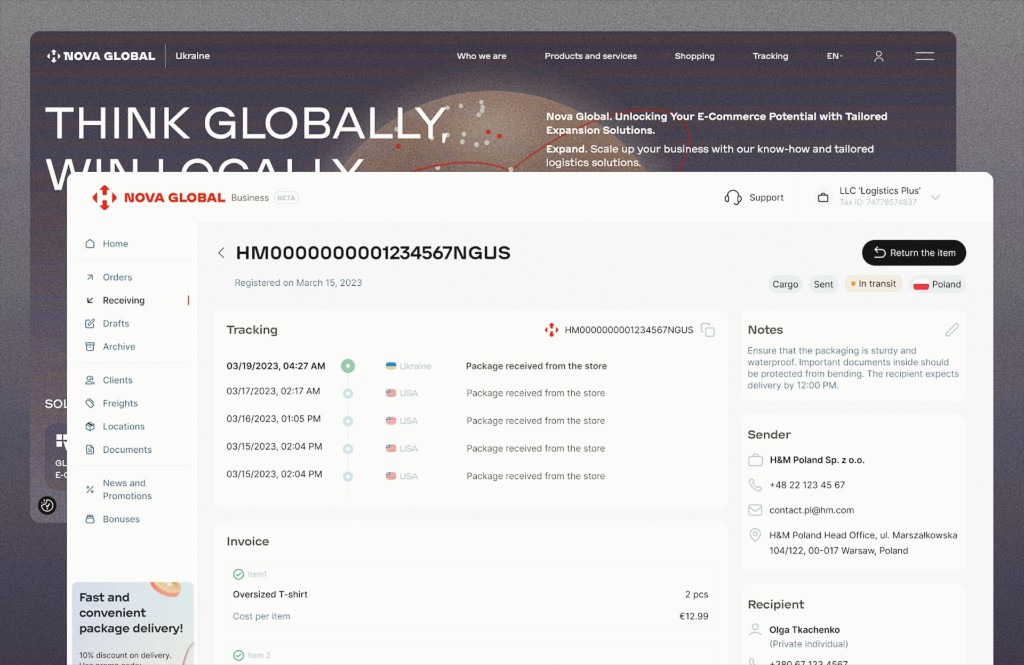Click the Nova Global logo in Business panel
Screen dimensions: 1024x665
(x=159, y=197)
